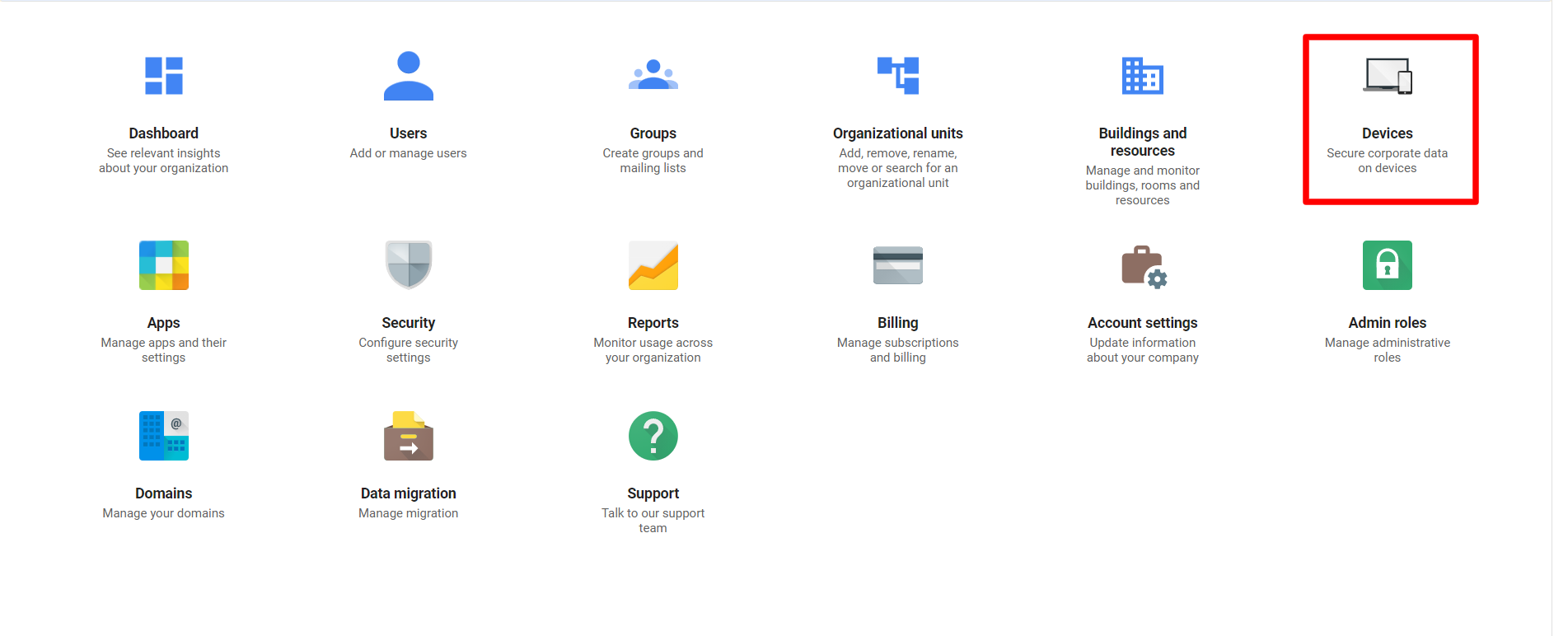Click 'Update information about your company' text
Viewport: 1568px width, 636px height.
pos(1143,350)
